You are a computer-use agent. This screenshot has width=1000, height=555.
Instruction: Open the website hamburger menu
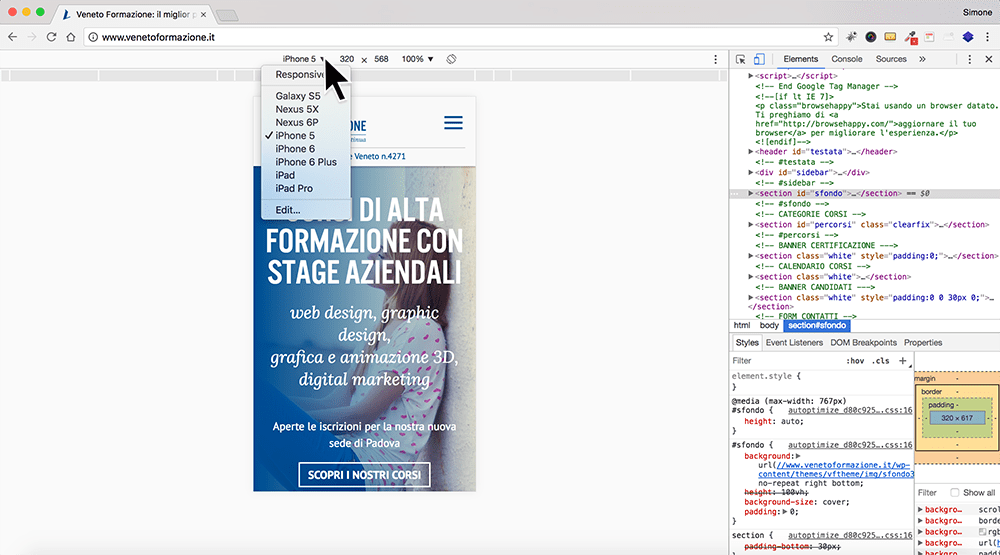[x=453, y=122]
